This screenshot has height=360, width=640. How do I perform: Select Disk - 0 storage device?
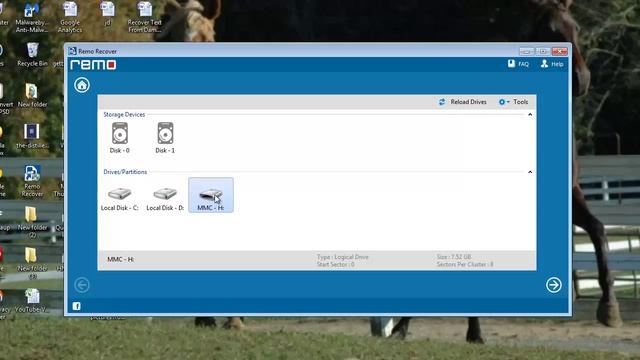click(120, 138)
